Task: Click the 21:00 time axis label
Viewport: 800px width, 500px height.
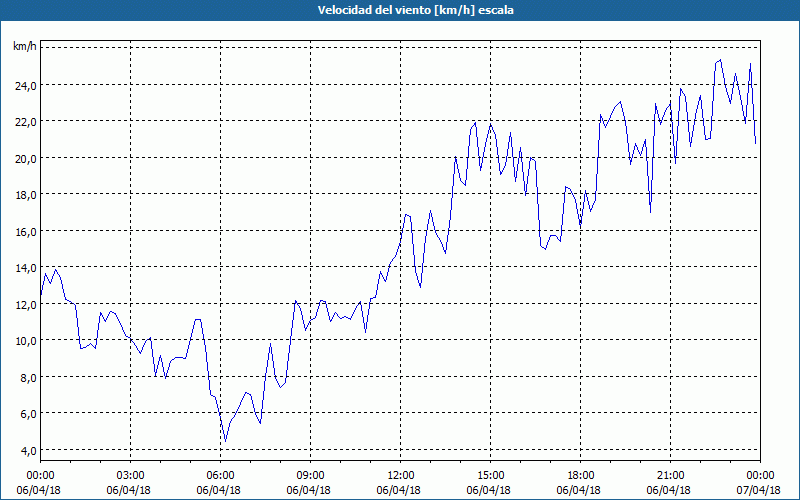Action: tap(670, 476)
